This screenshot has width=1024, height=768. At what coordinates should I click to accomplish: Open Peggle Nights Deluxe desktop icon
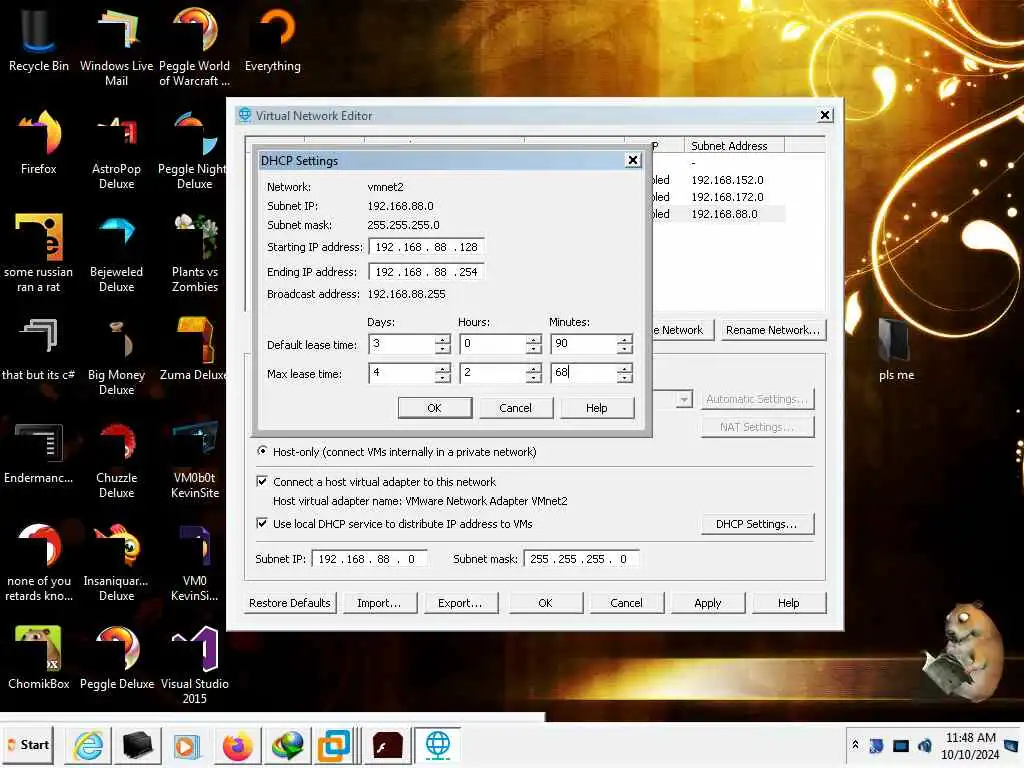[193, 149]
